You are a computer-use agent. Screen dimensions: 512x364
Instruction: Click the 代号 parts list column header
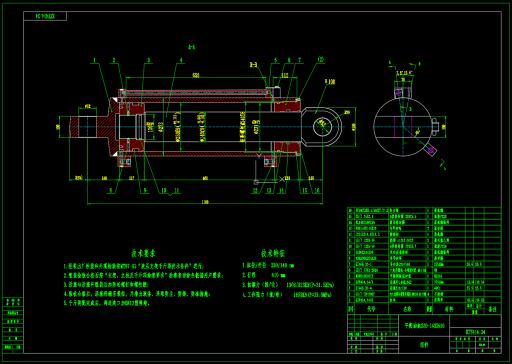371,309
